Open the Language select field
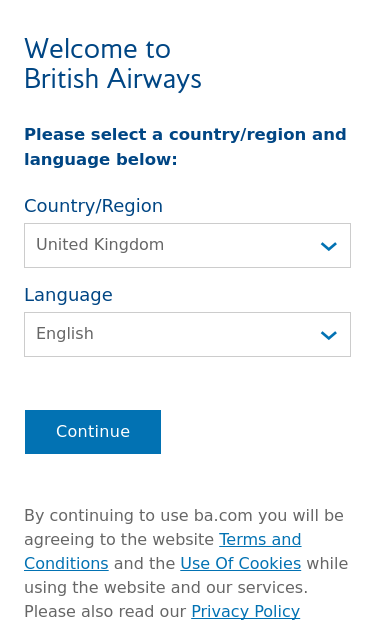 click(x=188, y=334)
